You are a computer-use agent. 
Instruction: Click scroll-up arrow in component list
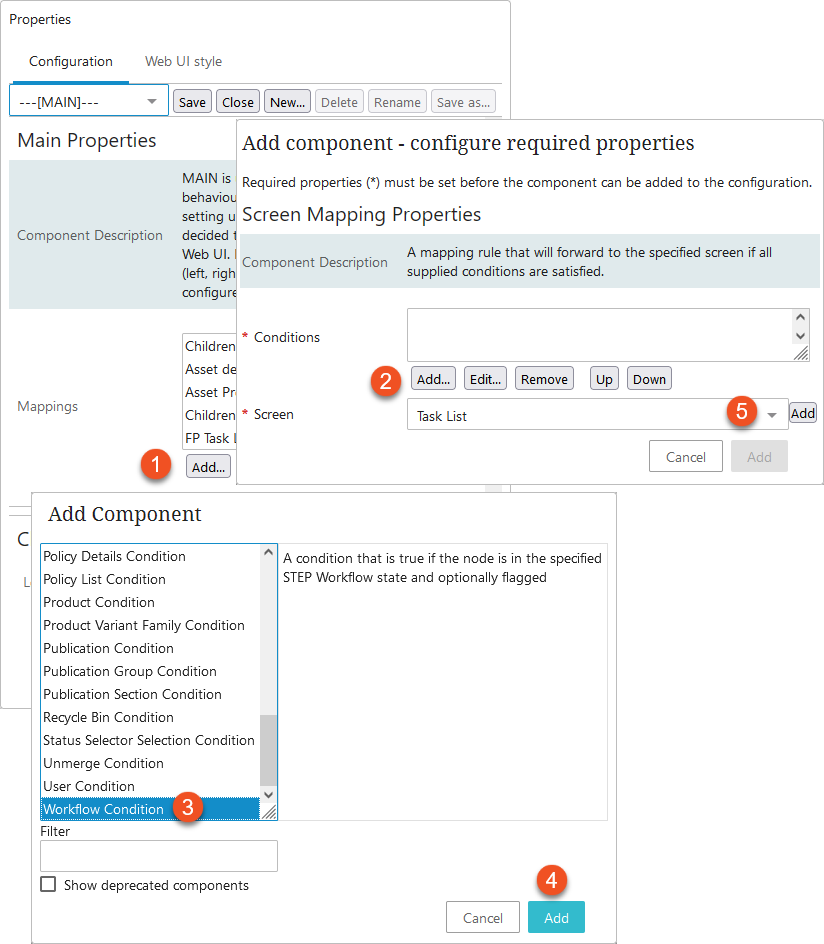[268, 552]
